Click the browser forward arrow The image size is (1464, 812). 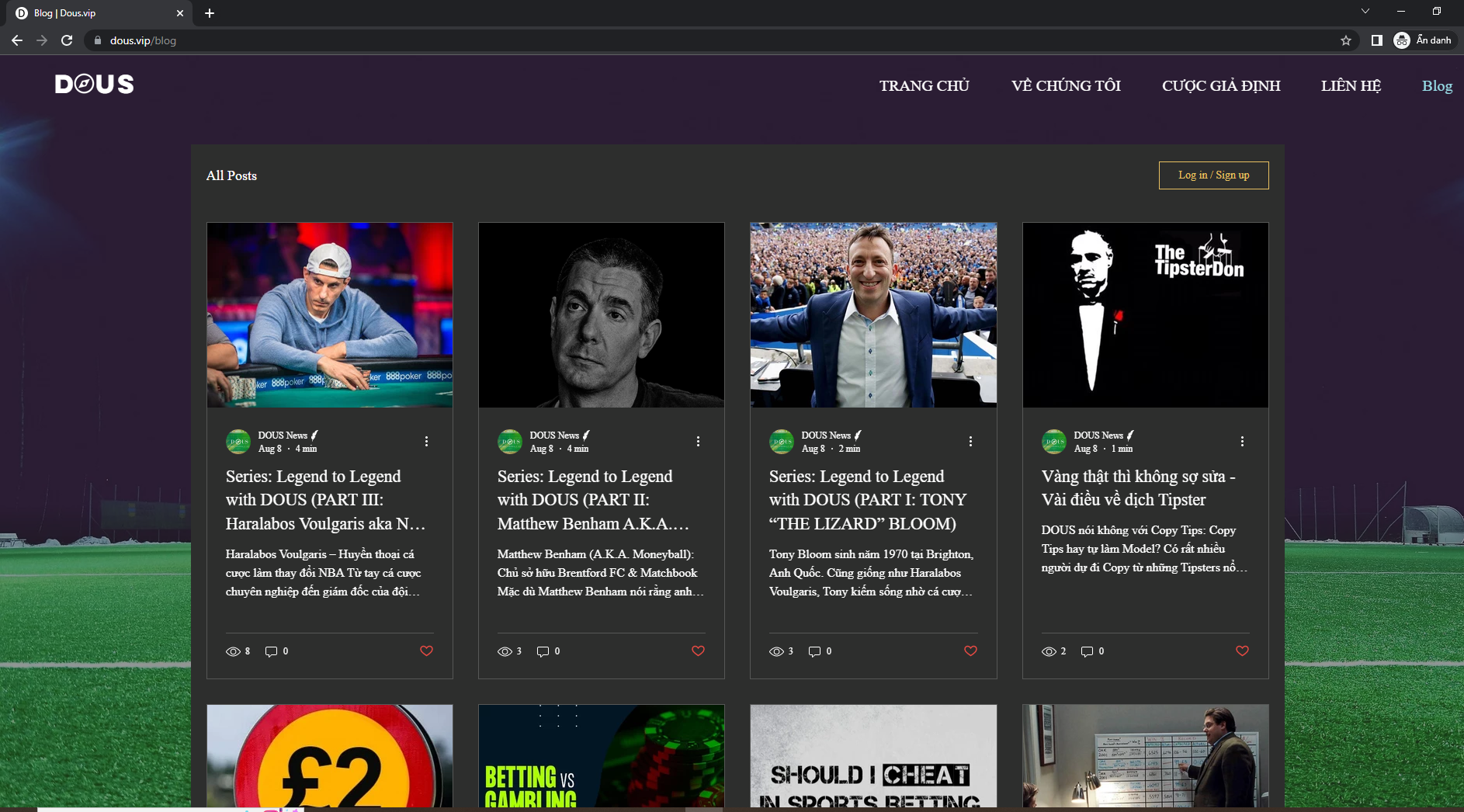tap(42, 40)
